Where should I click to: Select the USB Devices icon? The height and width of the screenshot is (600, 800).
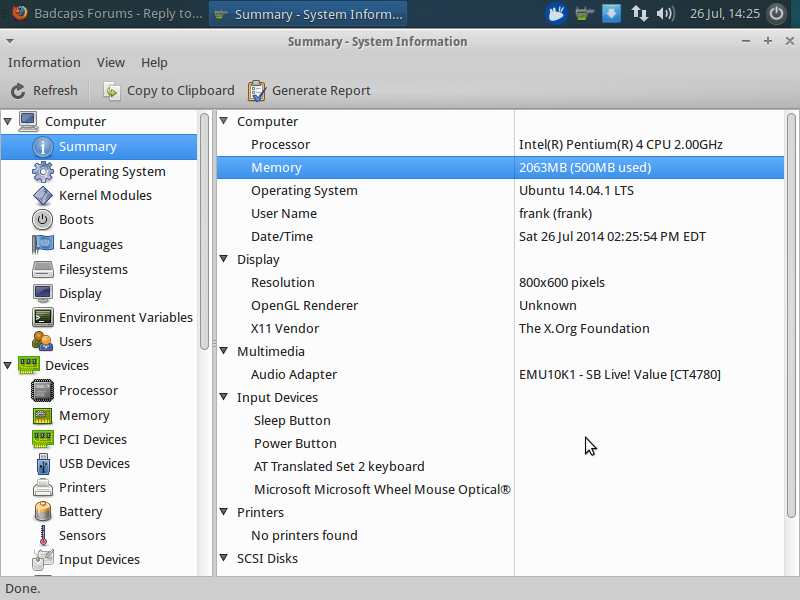[43, 464]
